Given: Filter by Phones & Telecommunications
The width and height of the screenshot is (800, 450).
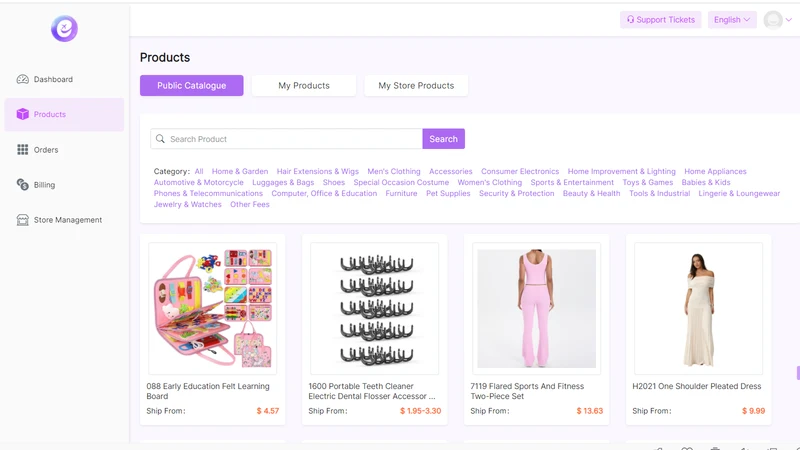Looking at the screenshot, I should 208,193.
